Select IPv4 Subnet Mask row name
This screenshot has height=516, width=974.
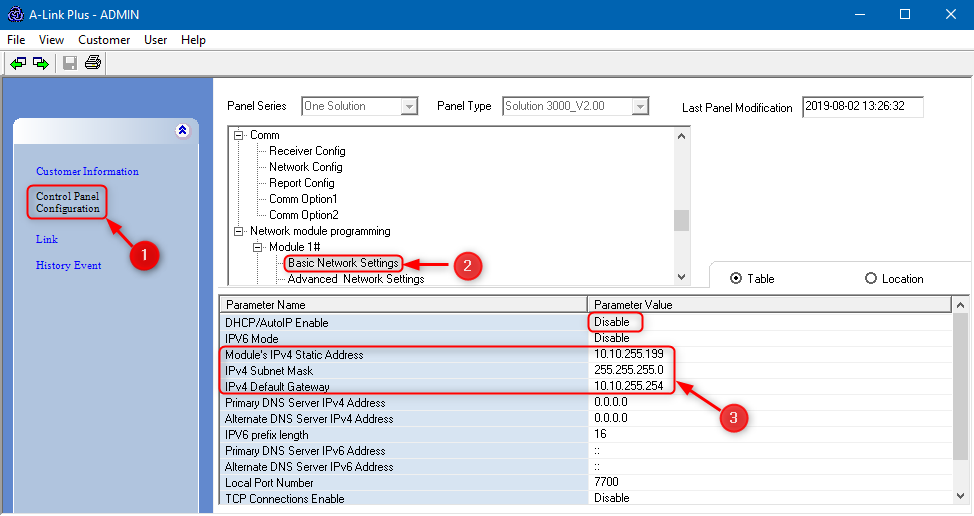[269, 371]
